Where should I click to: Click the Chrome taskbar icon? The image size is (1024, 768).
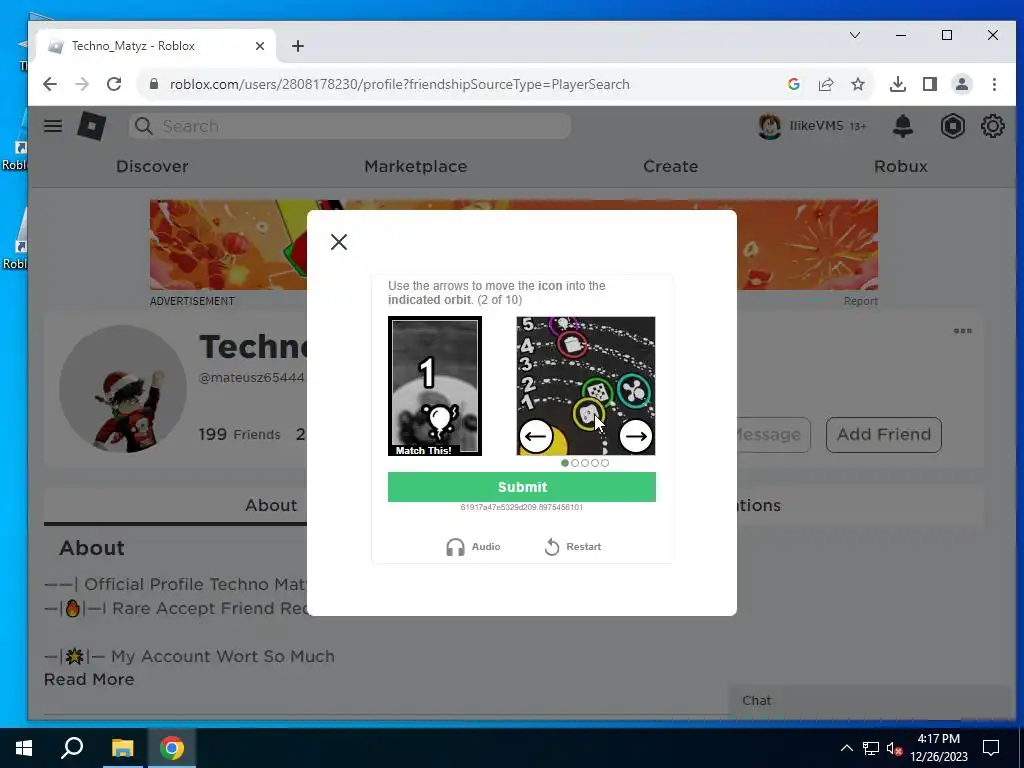[172, 748]
